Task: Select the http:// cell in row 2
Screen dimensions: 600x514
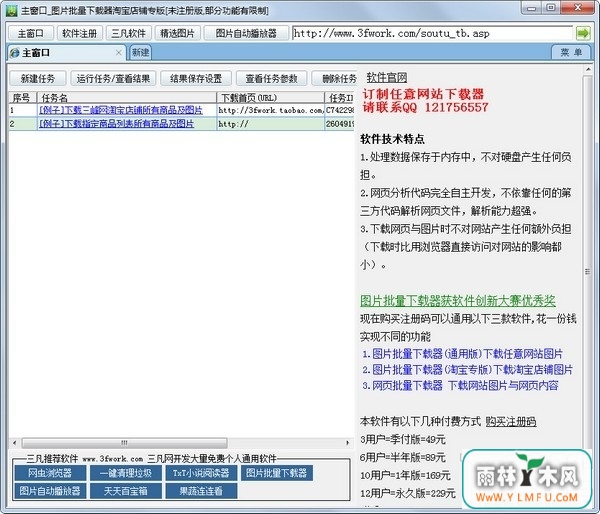Action: [x=270, y=124]
